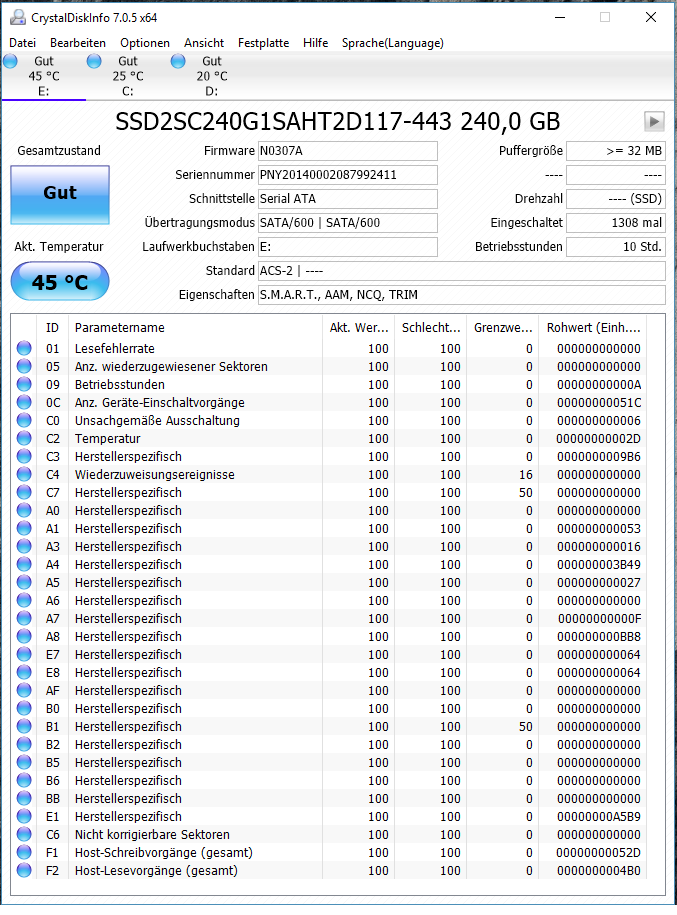
Task: Click status icon for ID 0C row
Action: point(24,402)
